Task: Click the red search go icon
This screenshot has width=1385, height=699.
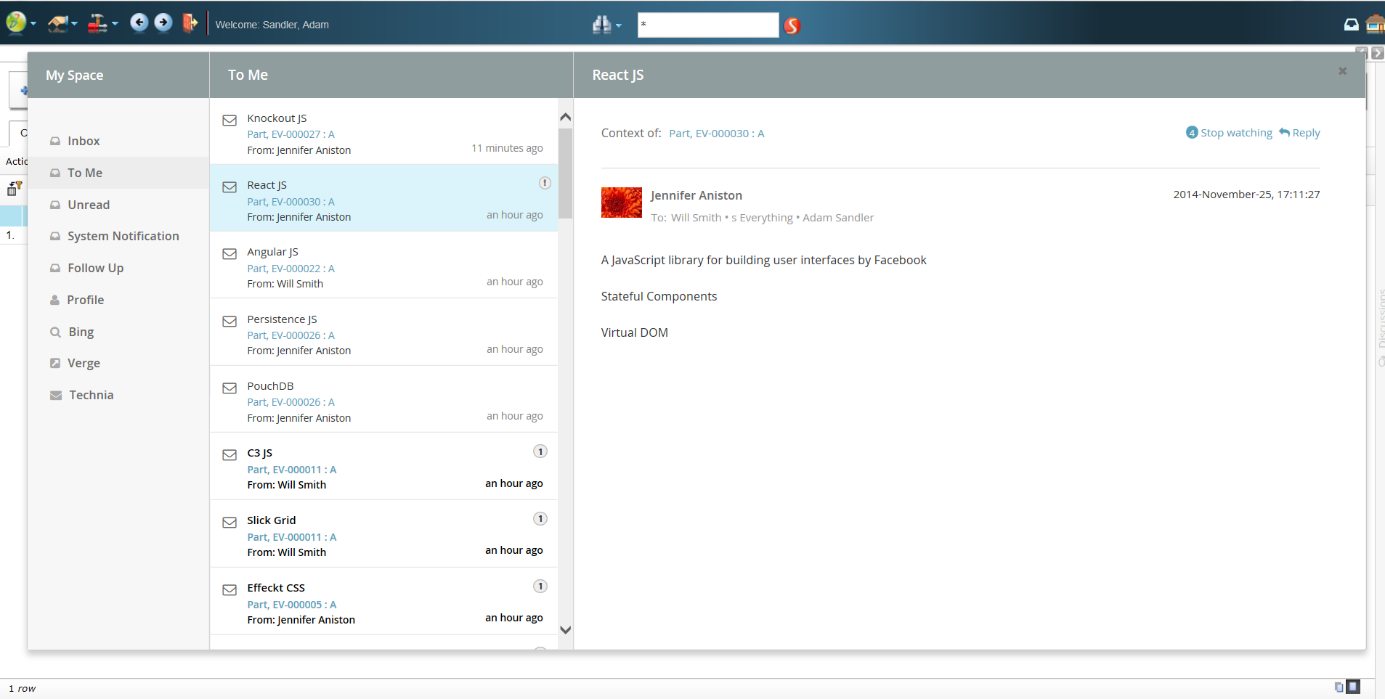Action: (x=792, y=25)
